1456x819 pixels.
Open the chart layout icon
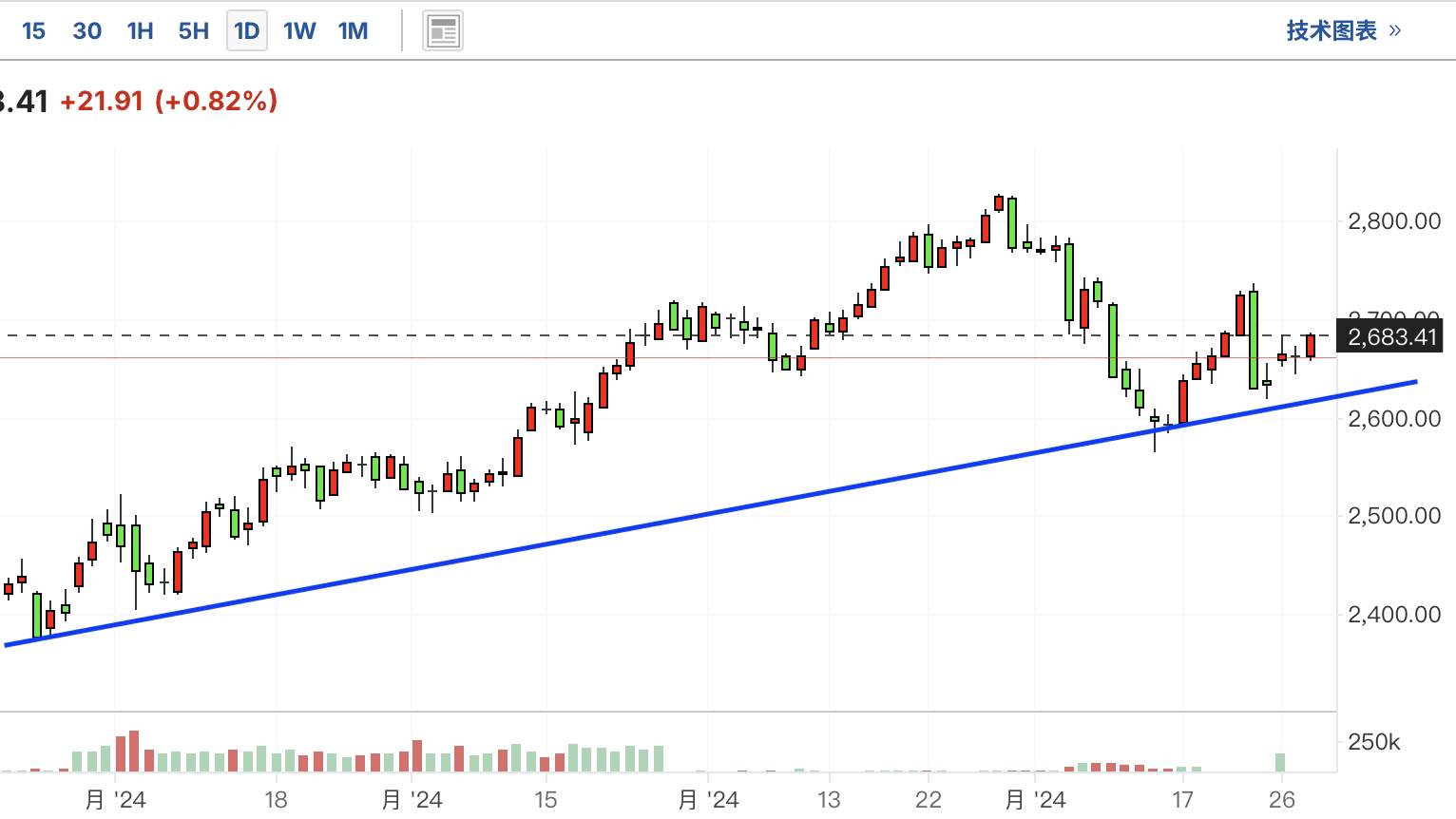click(x=443, y=31)
